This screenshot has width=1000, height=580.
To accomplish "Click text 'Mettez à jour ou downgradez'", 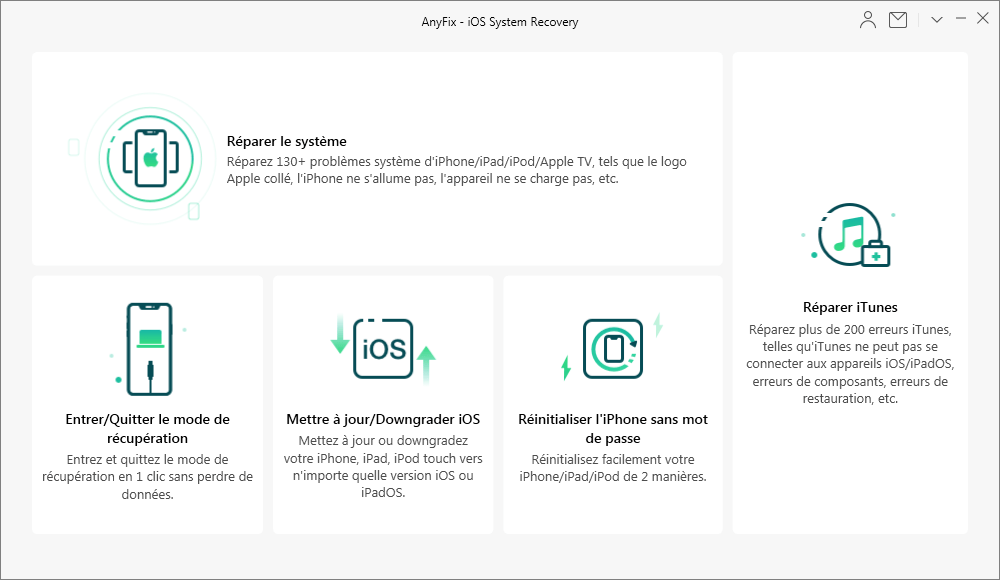I will click(383, 440).
